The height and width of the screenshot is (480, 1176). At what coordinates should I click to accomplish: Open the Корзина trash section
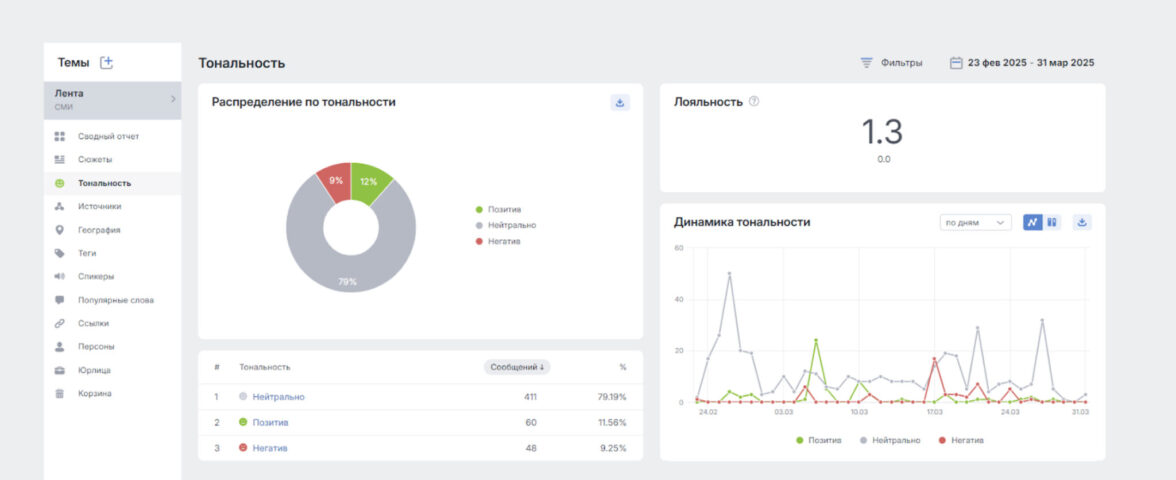pyautogui.click(x=94, y=393)
